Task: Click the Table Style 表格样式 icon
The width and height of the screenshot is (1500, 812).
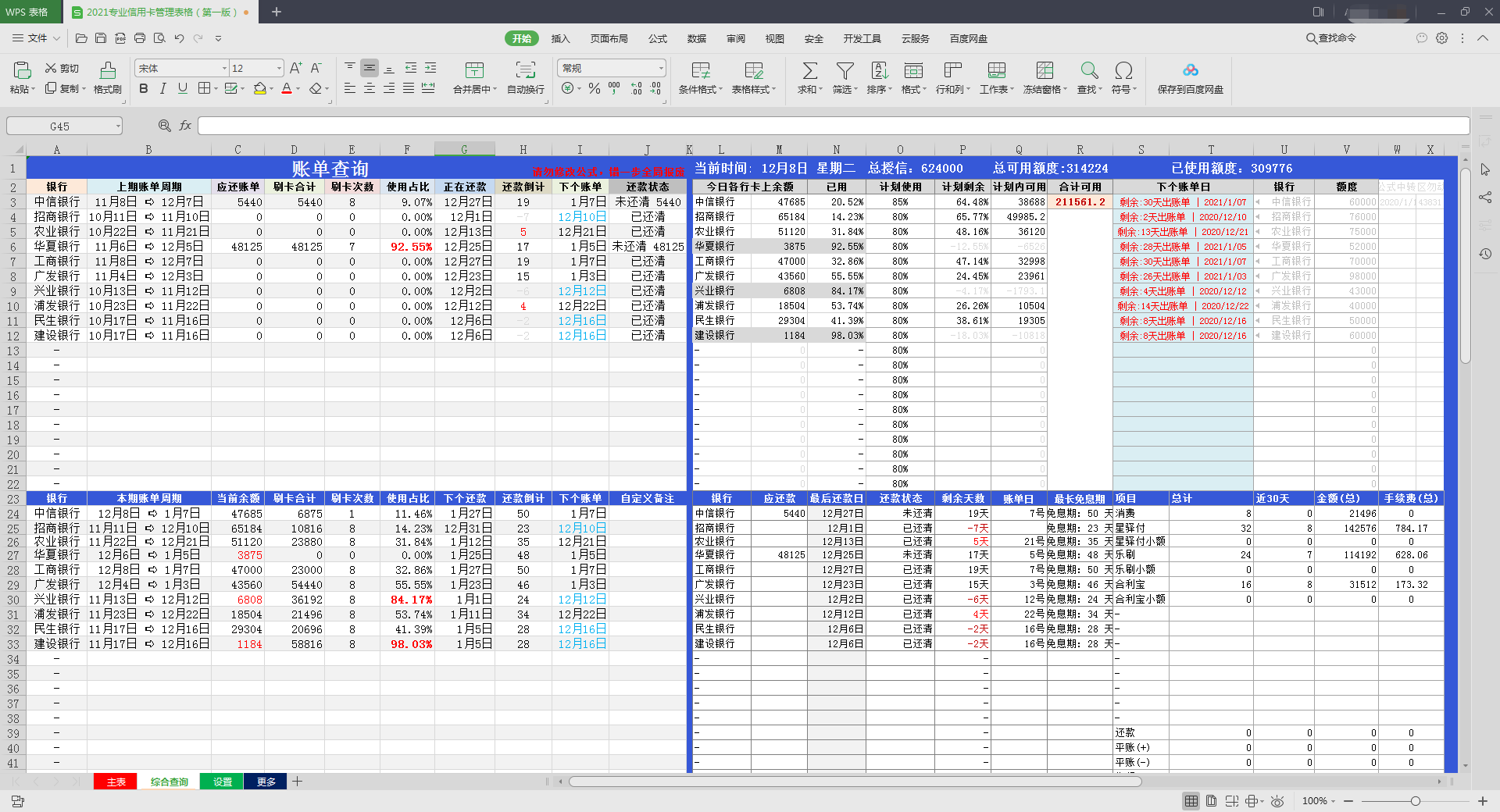Action: click(x=754, y=71)
